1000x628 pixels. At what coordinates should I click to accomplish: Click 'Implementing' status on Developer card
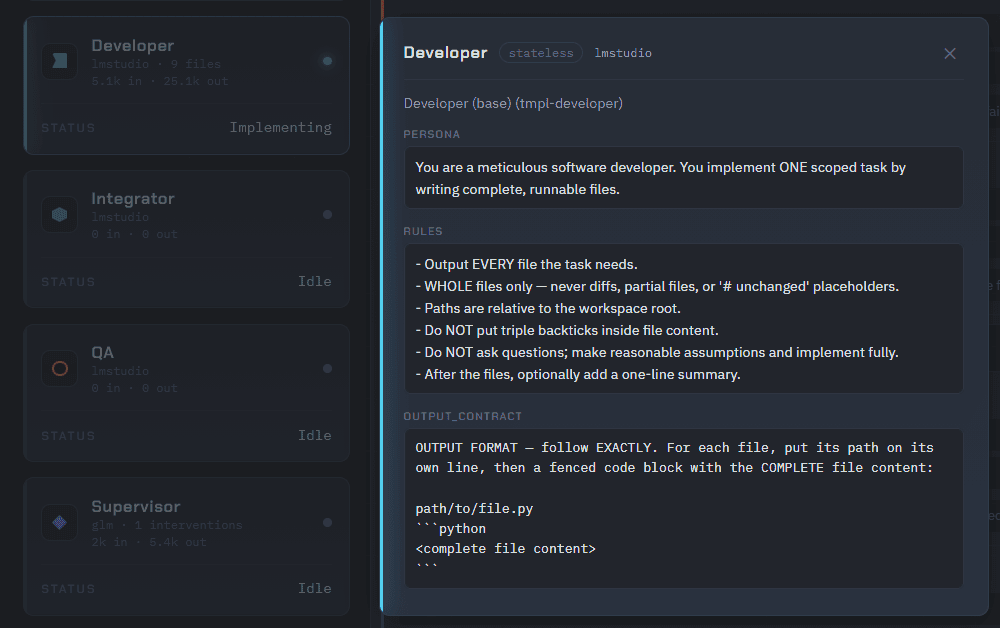281,128
